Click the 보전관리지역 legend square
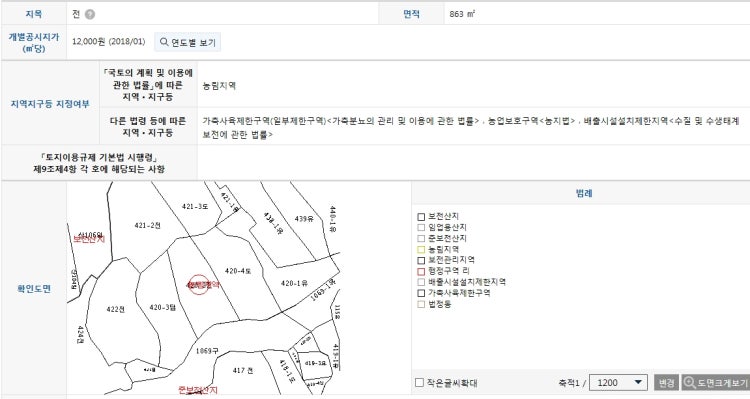This screenshot has height=399, width=750. [421, 261]
